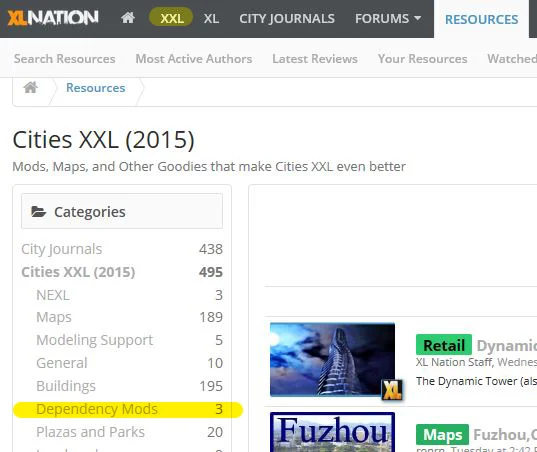This screenshot has width=537, height=452.
Task: Click the Categories folder icon
Action: pyautogui.click(x=38, y=212)
